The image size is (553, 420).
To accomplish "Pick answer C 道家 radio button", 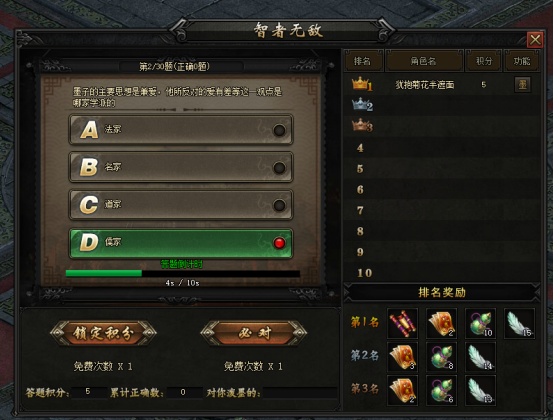I will [279, 205].
